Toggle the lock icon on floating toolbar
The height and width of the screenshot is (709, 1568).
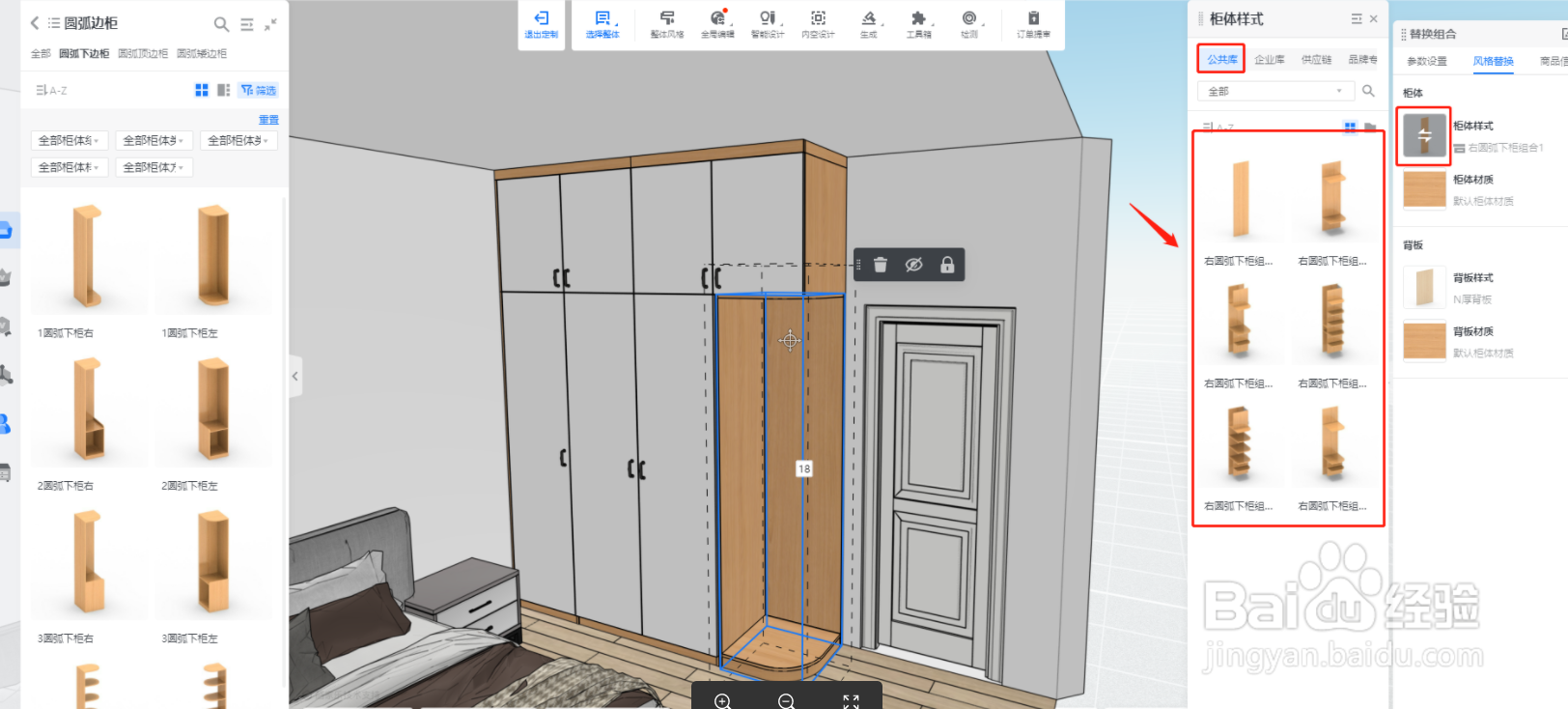point(947,265)
